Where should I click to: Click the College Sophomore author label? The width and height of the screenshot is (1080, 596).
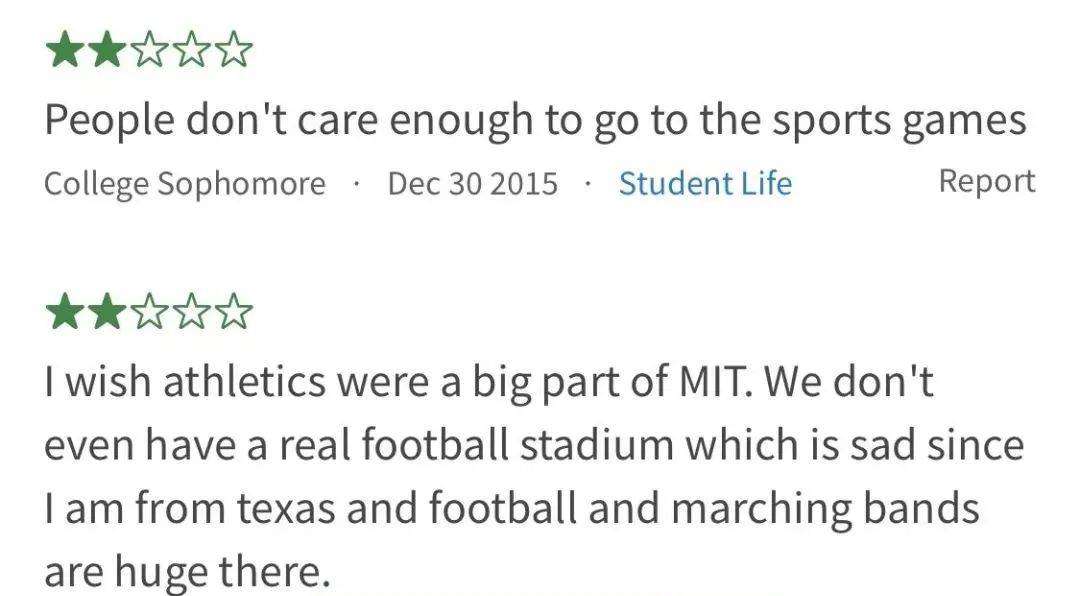pos(185,185)
